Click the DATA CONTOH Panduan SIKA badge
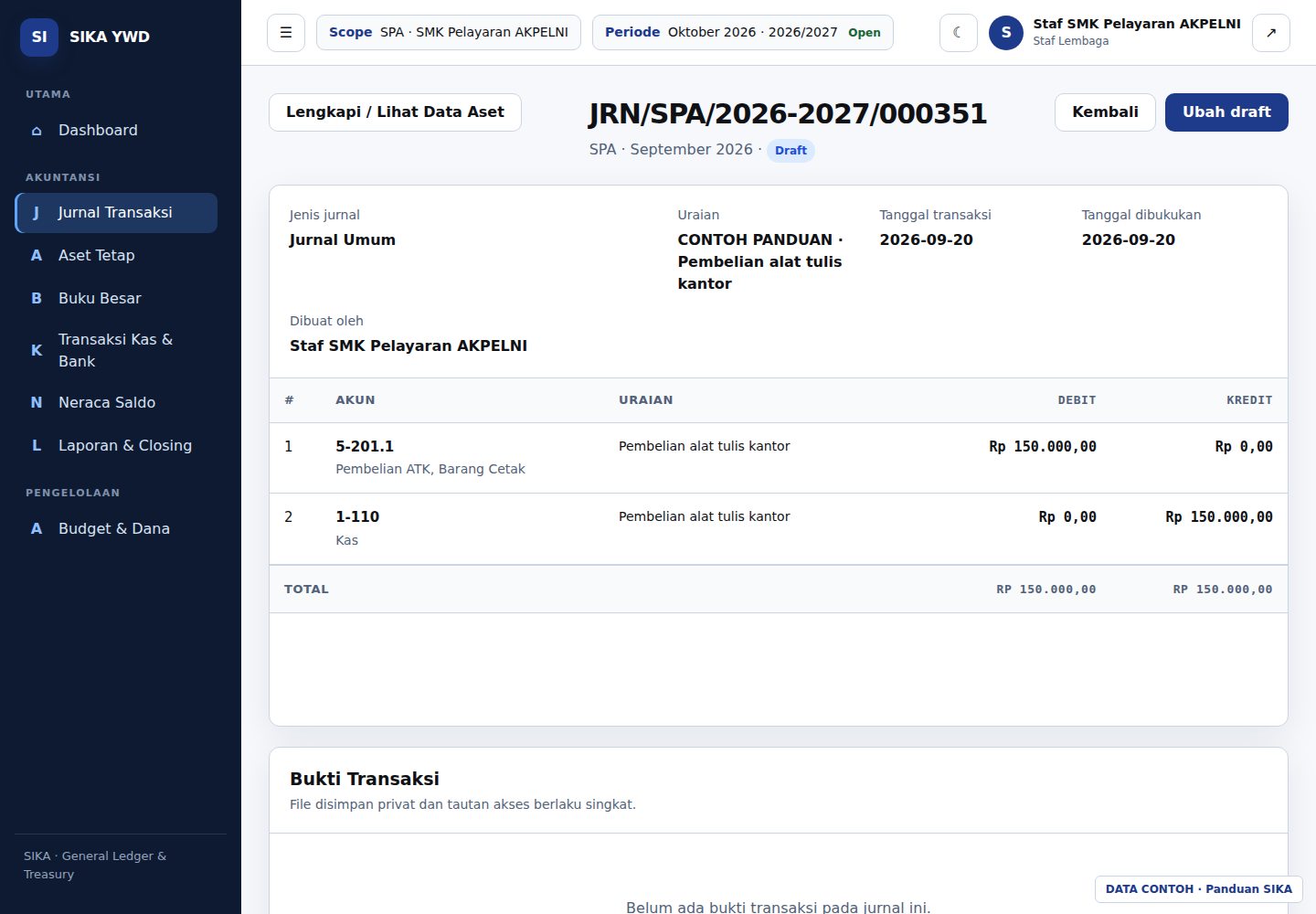This screenshot has width=1316, height=914. click(x=1199, y=889)
